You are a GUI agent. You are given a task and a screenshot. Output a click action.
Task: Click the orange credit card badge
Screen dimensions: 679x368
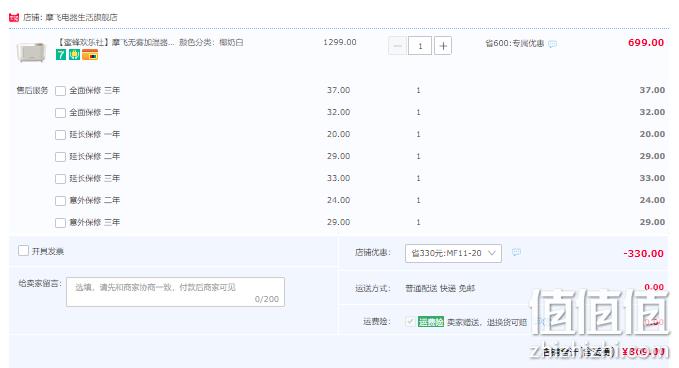click(x=90, y=55)
